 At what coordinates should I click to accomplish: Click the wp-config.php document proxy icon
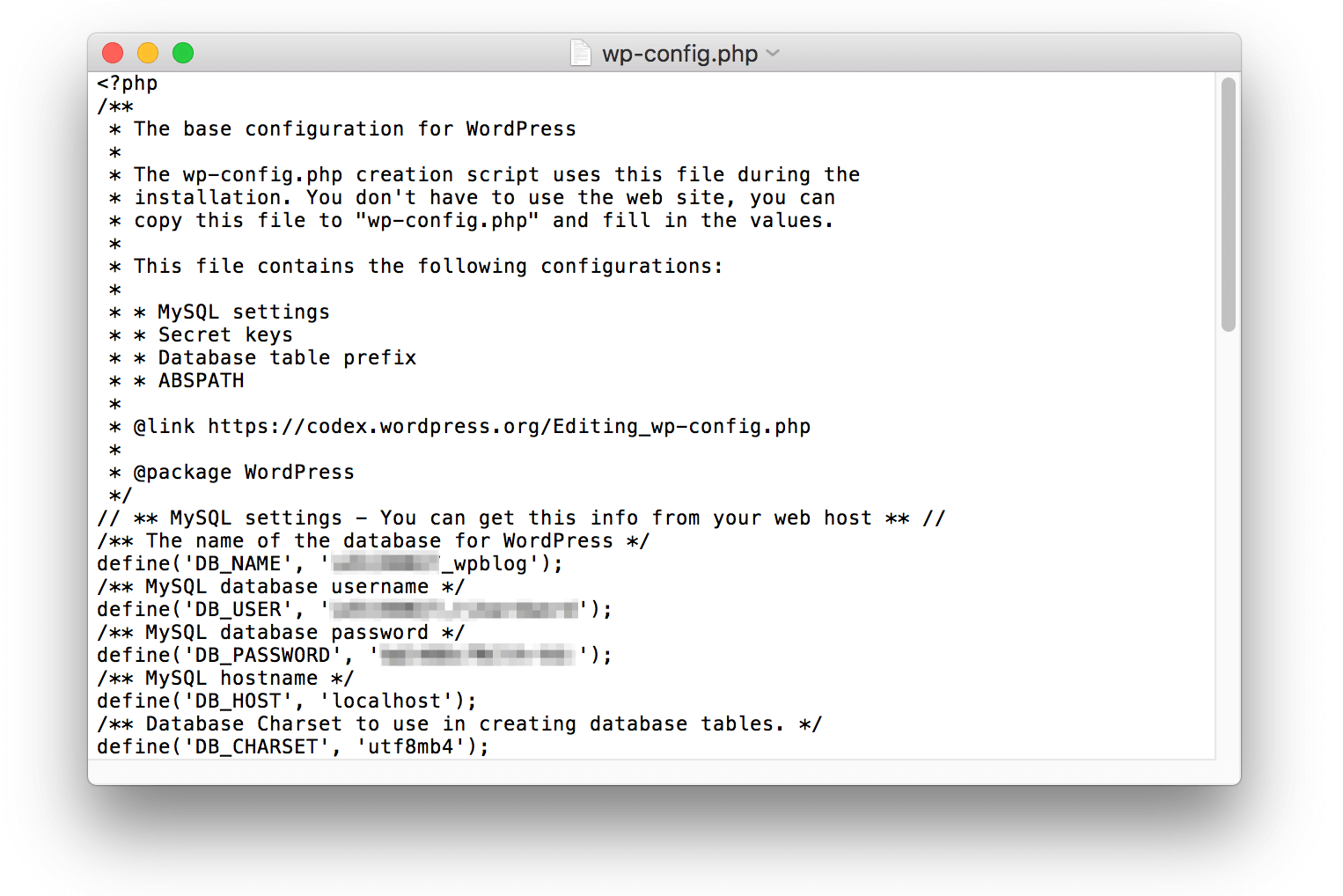pos(580,53)
